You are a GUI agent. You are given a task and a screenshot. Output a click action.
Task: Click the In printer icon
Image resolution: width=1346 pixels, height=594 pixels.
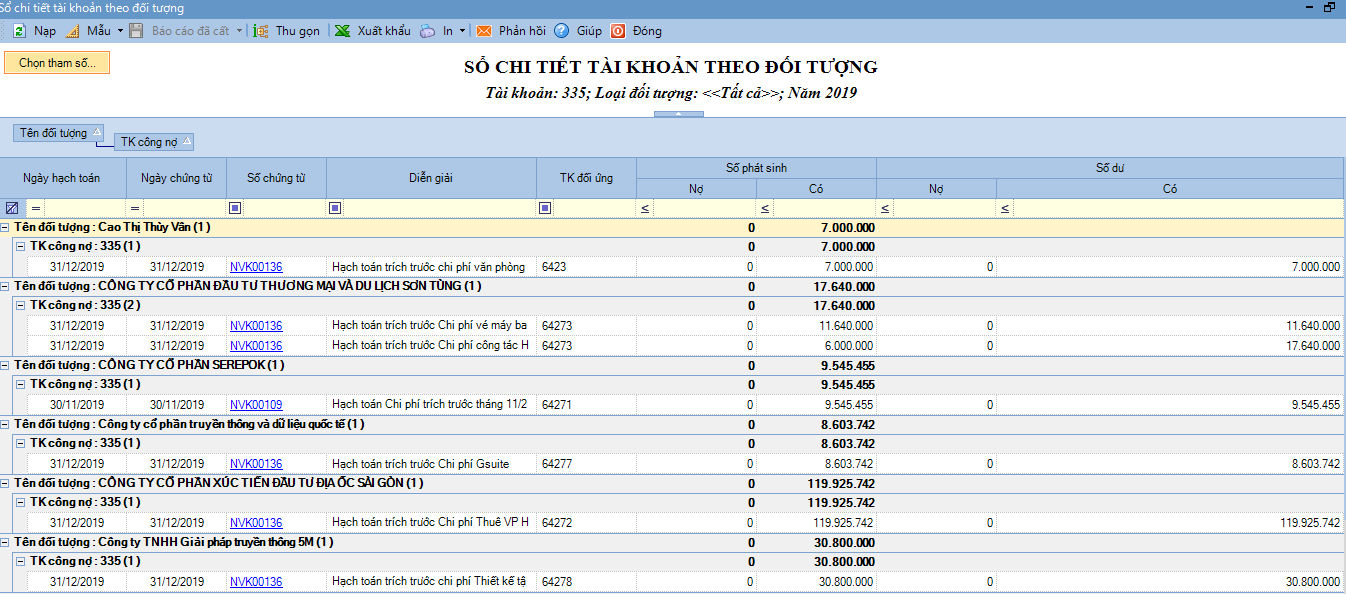[x=427, y=31]
